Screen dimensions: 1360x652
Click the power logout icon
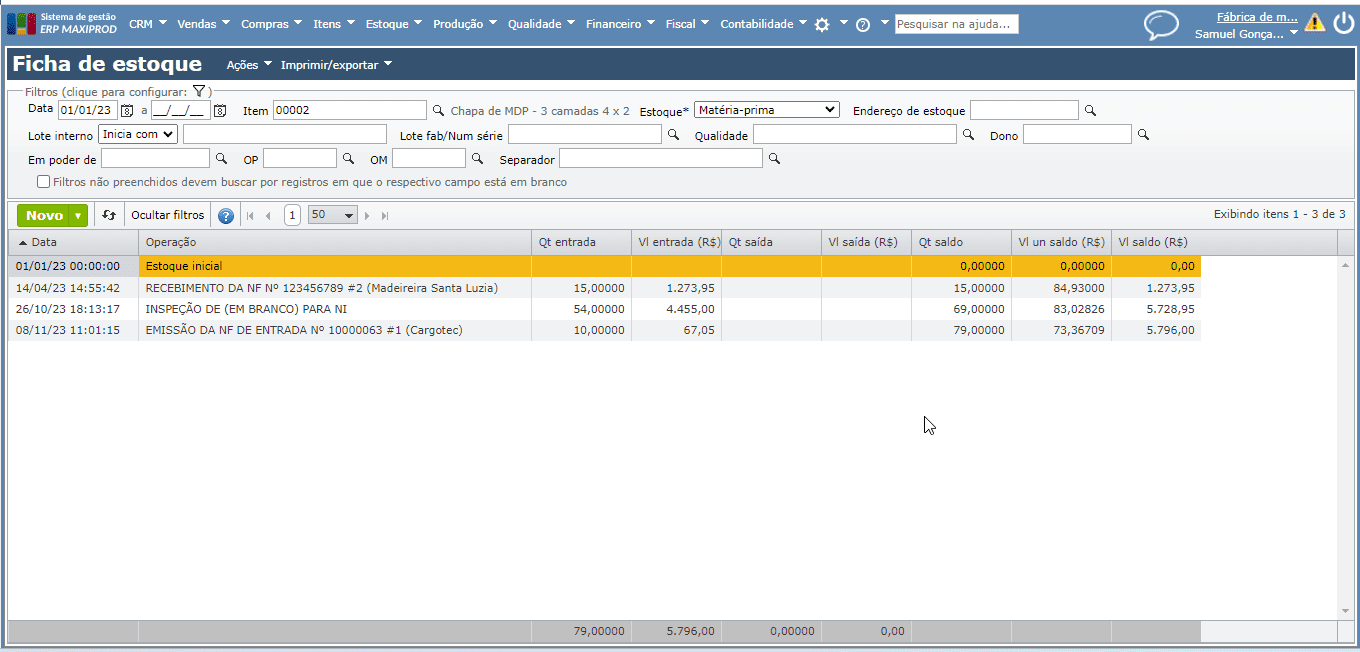click(x=1343, y=23)
